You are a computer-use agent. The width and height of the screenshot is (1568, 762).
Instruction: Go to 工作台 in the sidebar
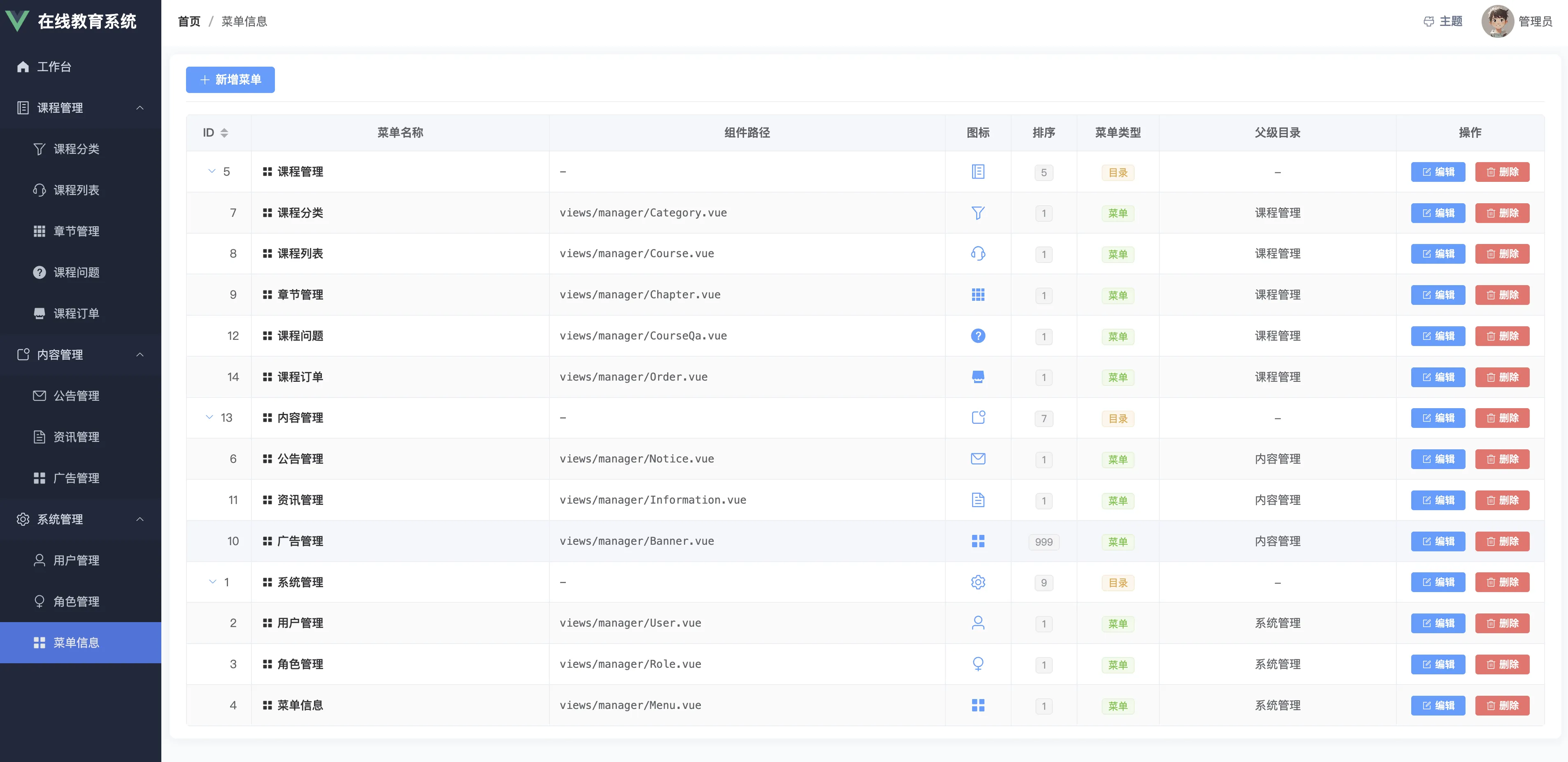tap(54, 67)
